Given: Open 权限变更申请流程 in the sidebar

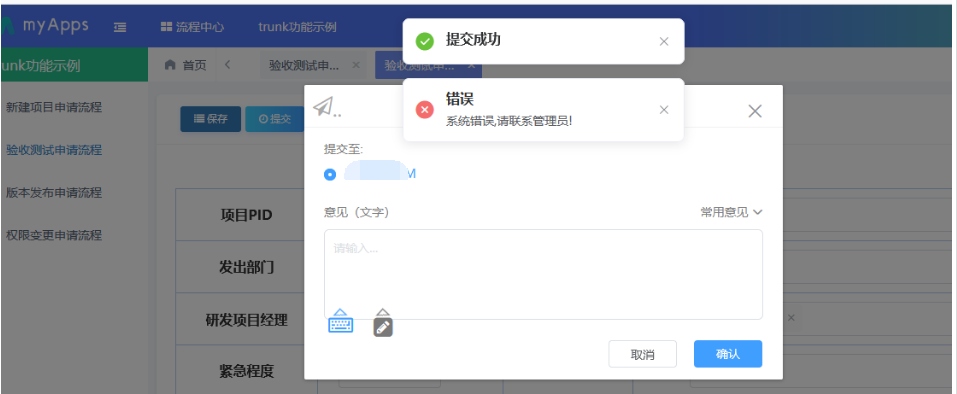Looking at the screenshot, I should (x=54, y=235).
